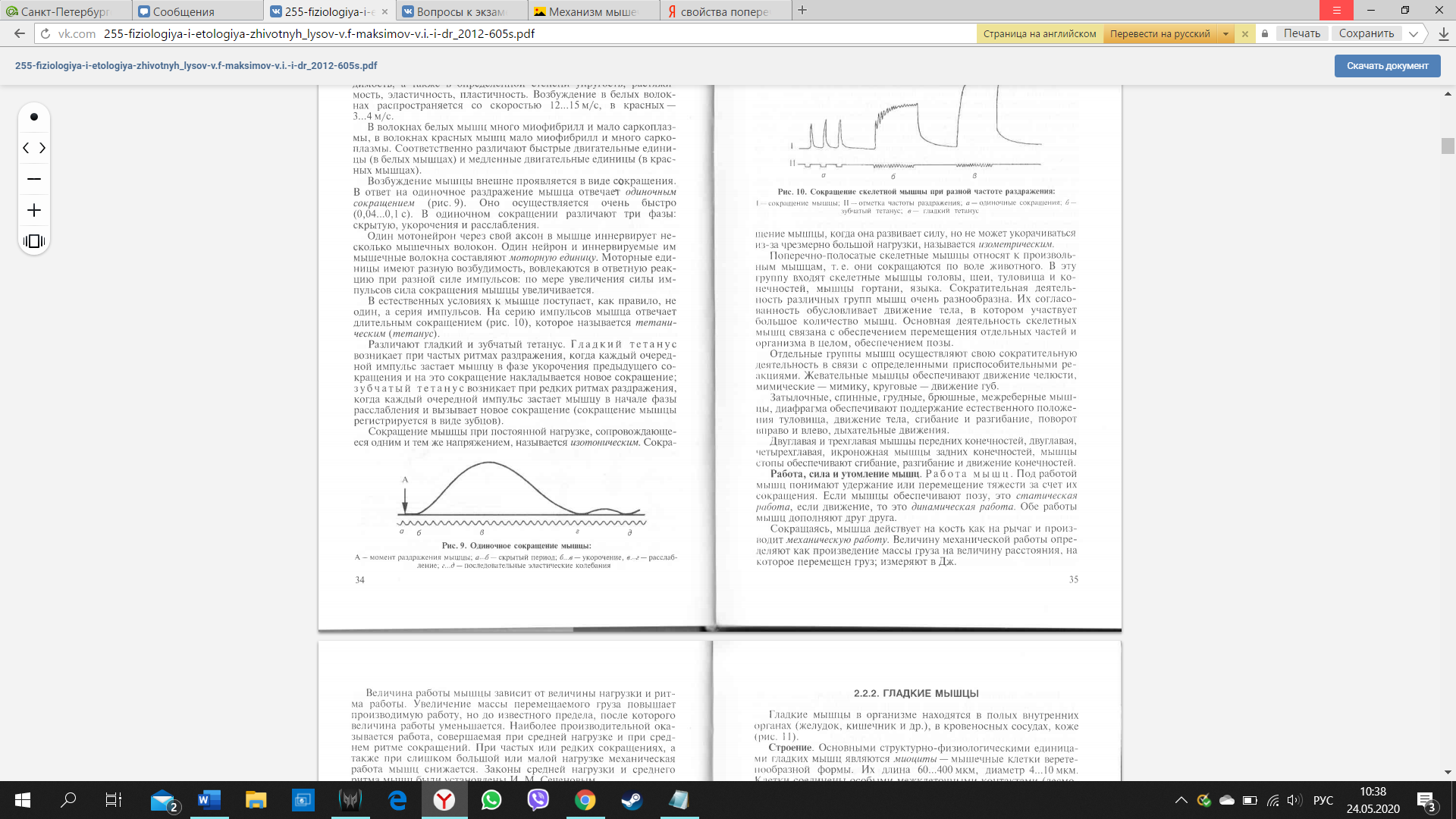
Task: Show hidden system tray icons chevron
Action: [1181, 800]
